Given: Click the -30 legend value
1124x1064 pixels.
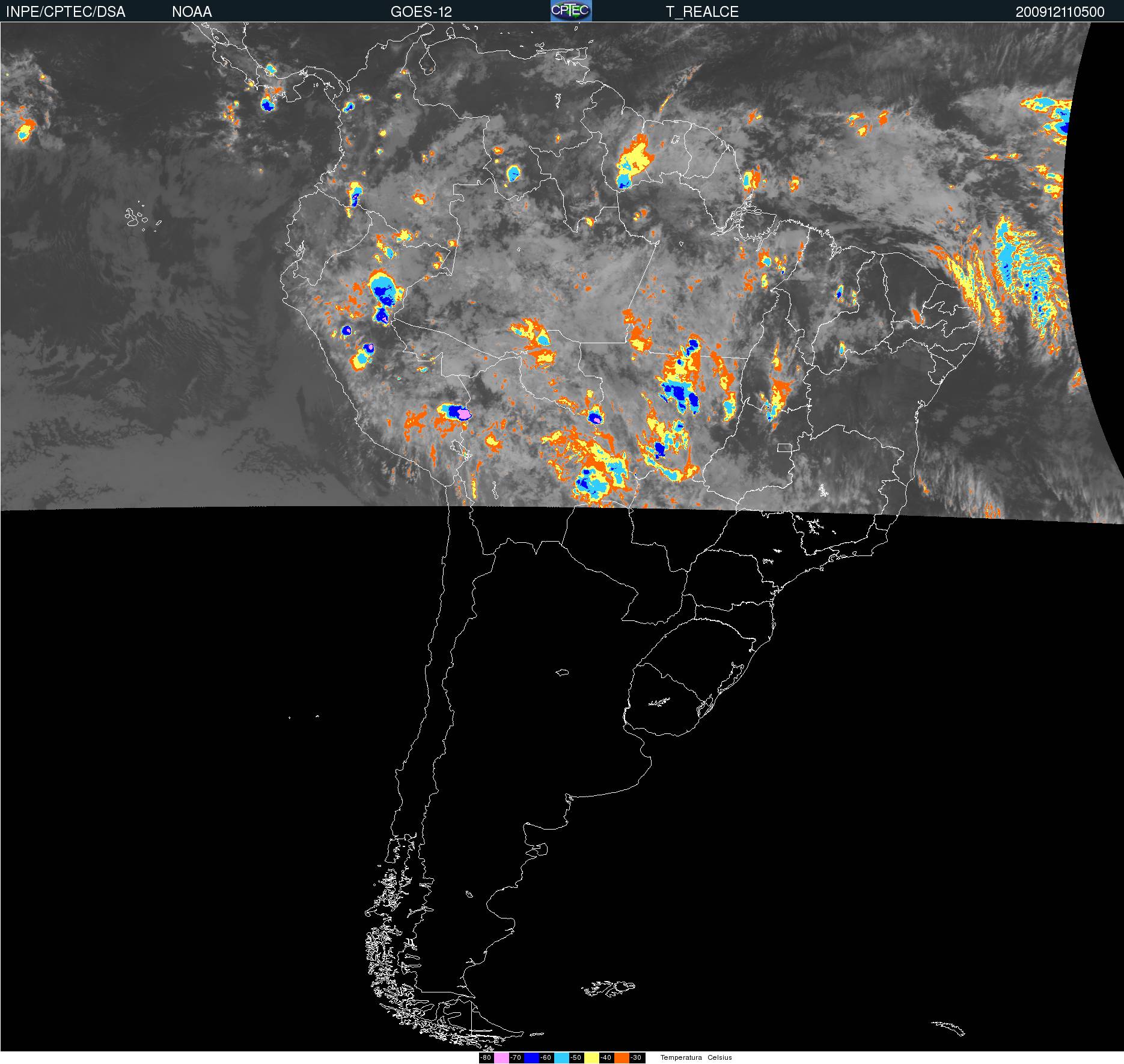Looking at the screenshot, I should 636,1058.
